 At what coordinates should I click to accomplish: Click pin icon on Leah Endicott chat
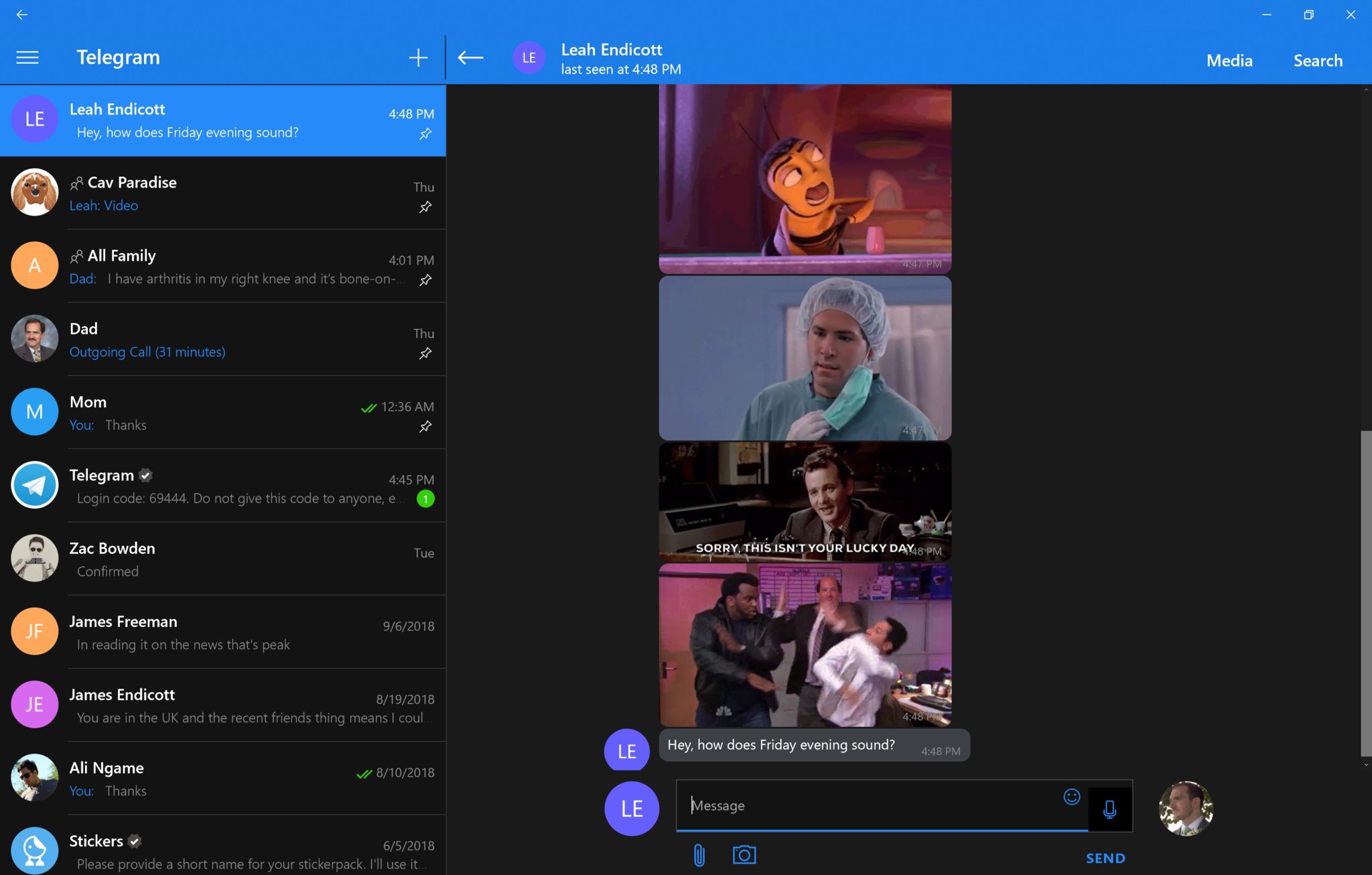coord(425,134)
